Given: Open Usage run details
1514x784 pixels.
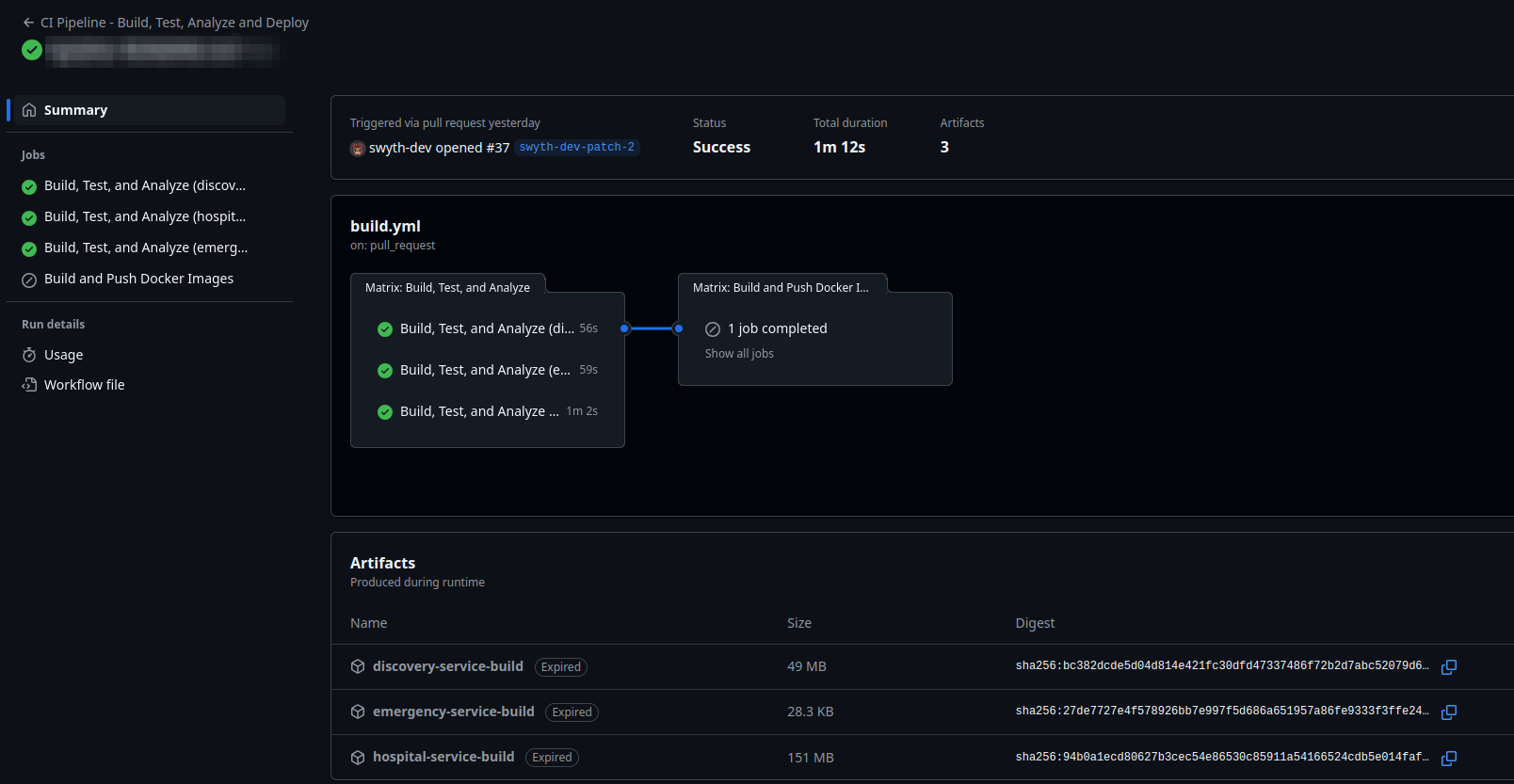Looking at the screenshot, I should 63,355.
